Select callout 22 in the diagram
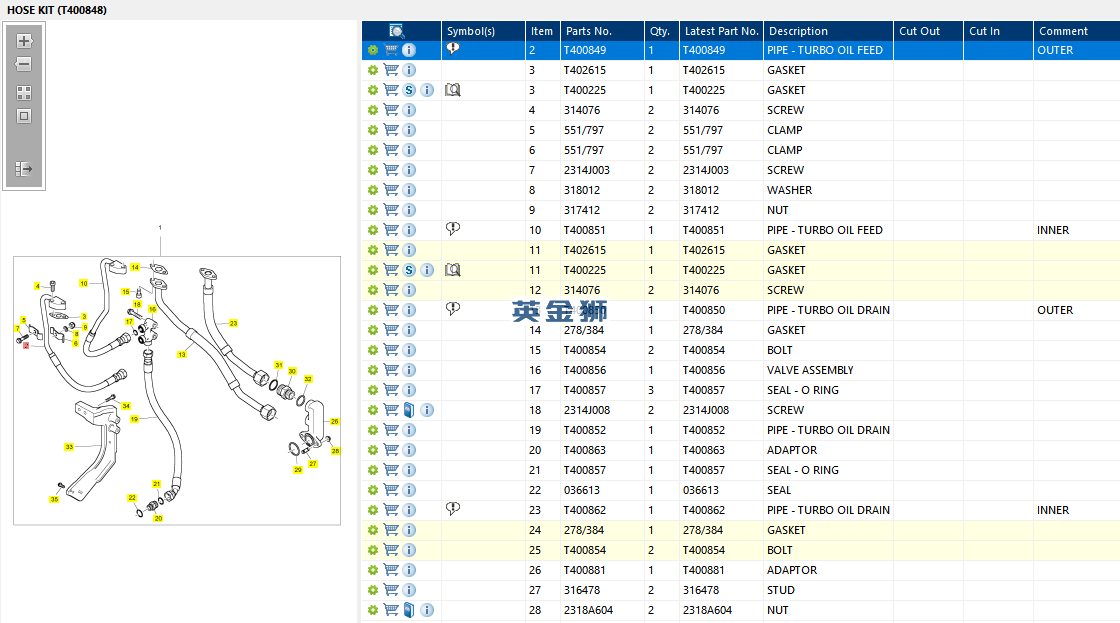 coord(131,497)
